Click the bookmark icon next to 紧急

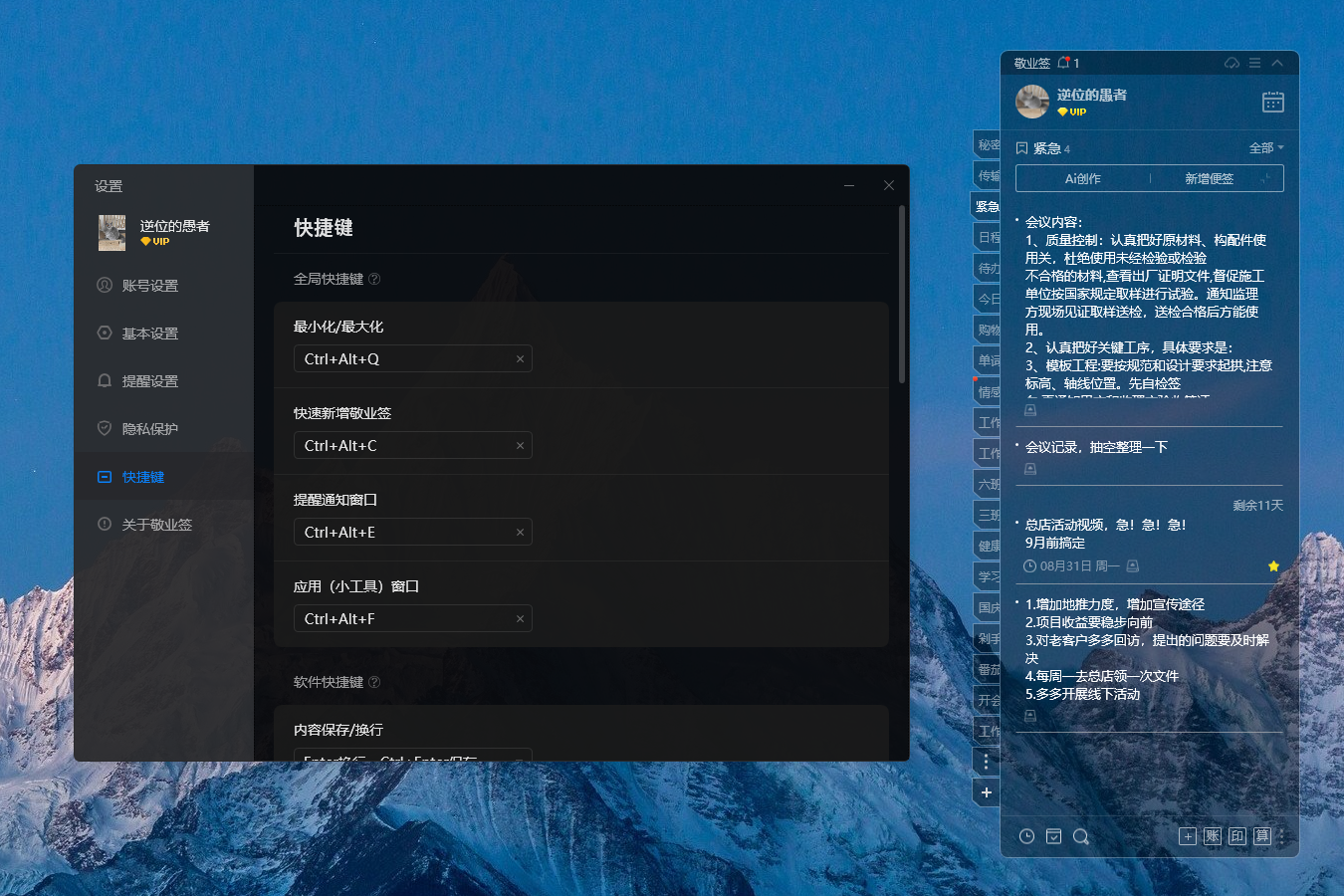click(x=1021, y=148)
